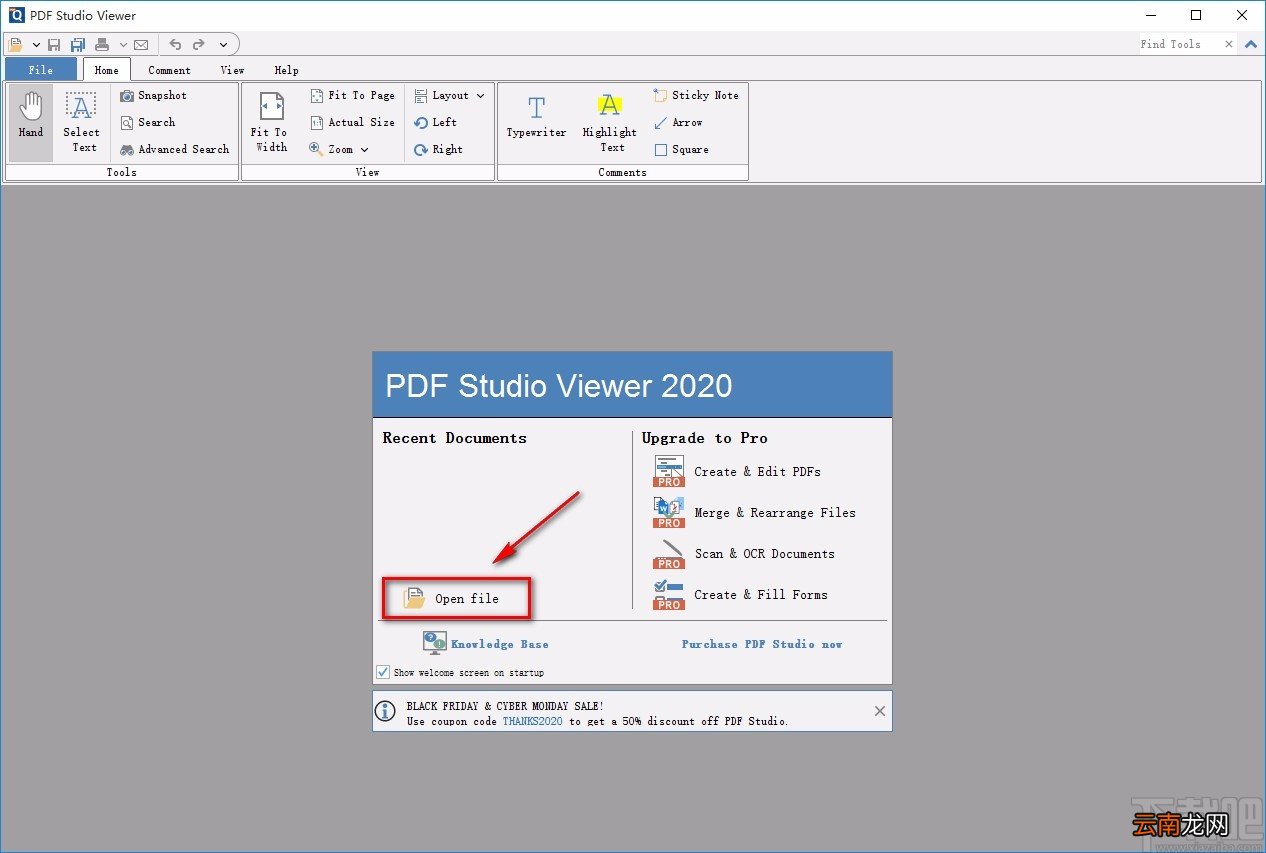This screenshot has width=1266, height=853.
Task: Activate the Snapshot tool
Action: pos(154,95)
